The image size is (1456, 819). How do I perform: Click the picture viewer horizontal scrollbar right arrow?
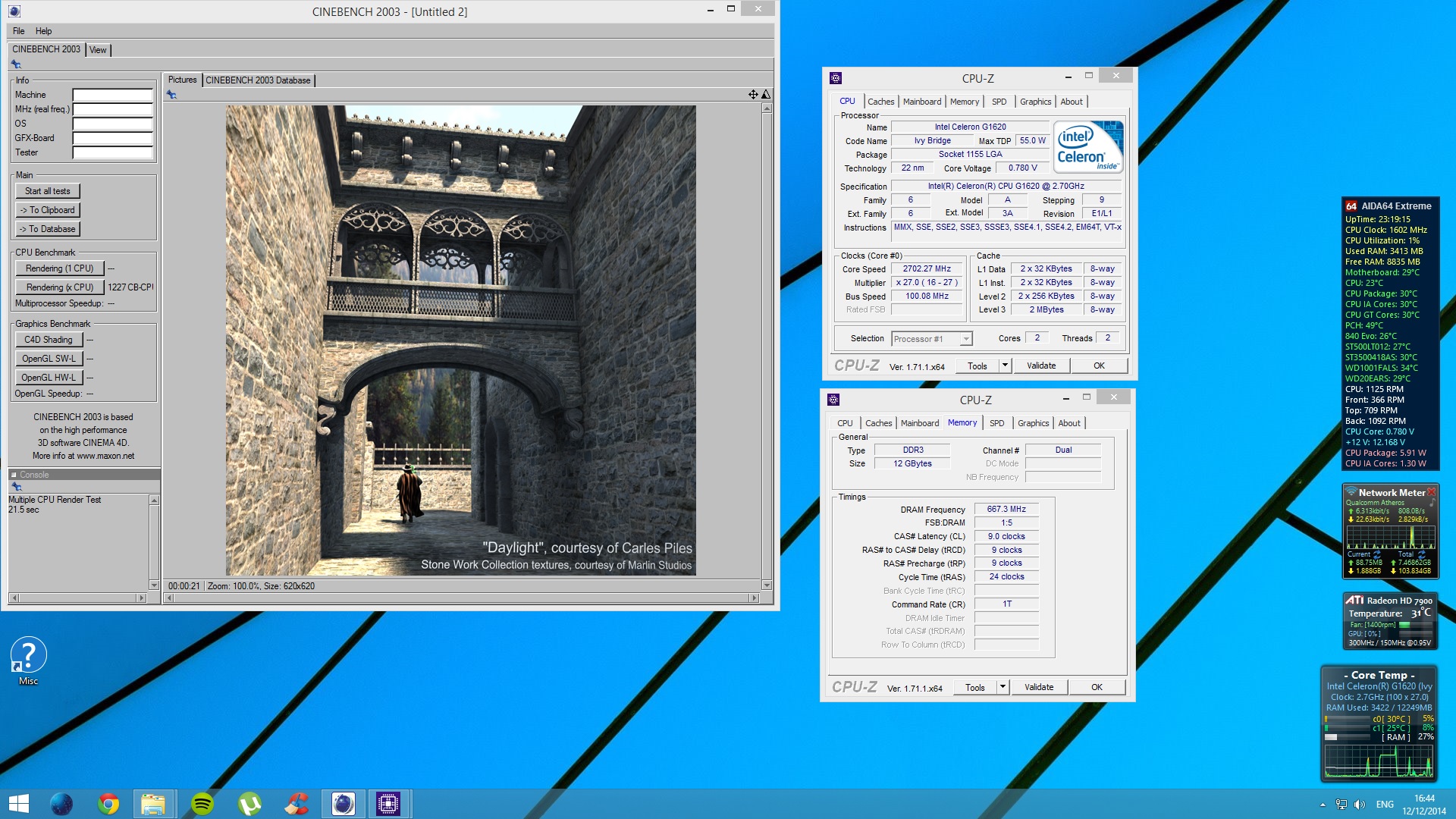pyautogui.click(x=754, y=598)
